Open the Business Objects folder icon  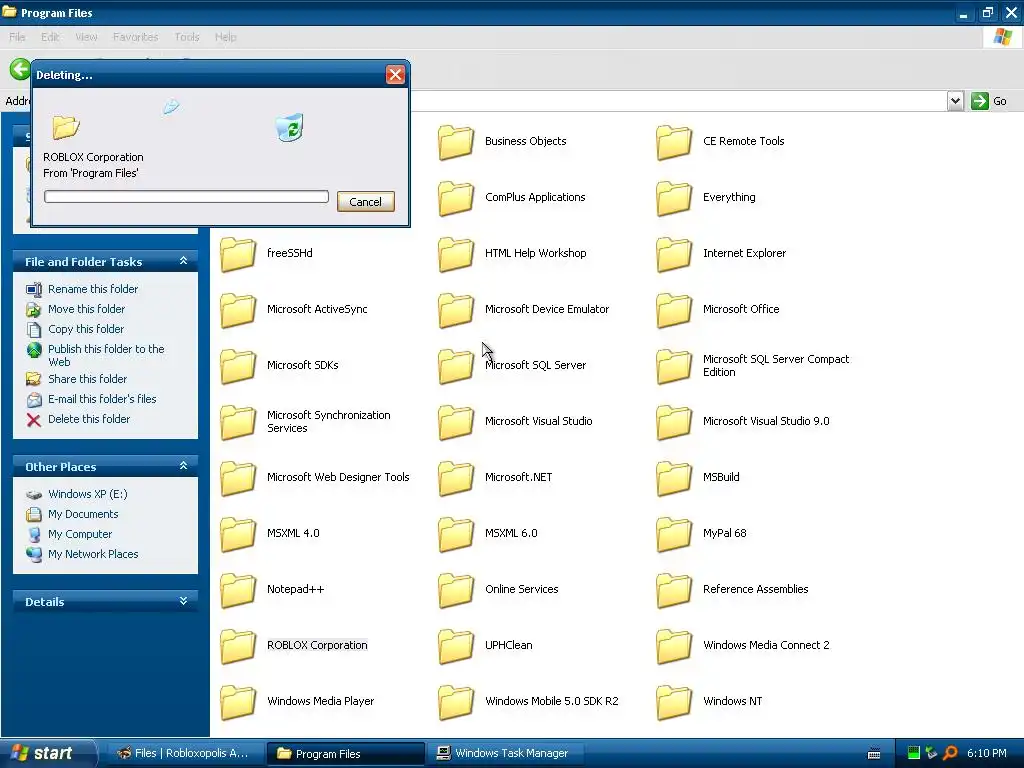(x=456, y=142)
